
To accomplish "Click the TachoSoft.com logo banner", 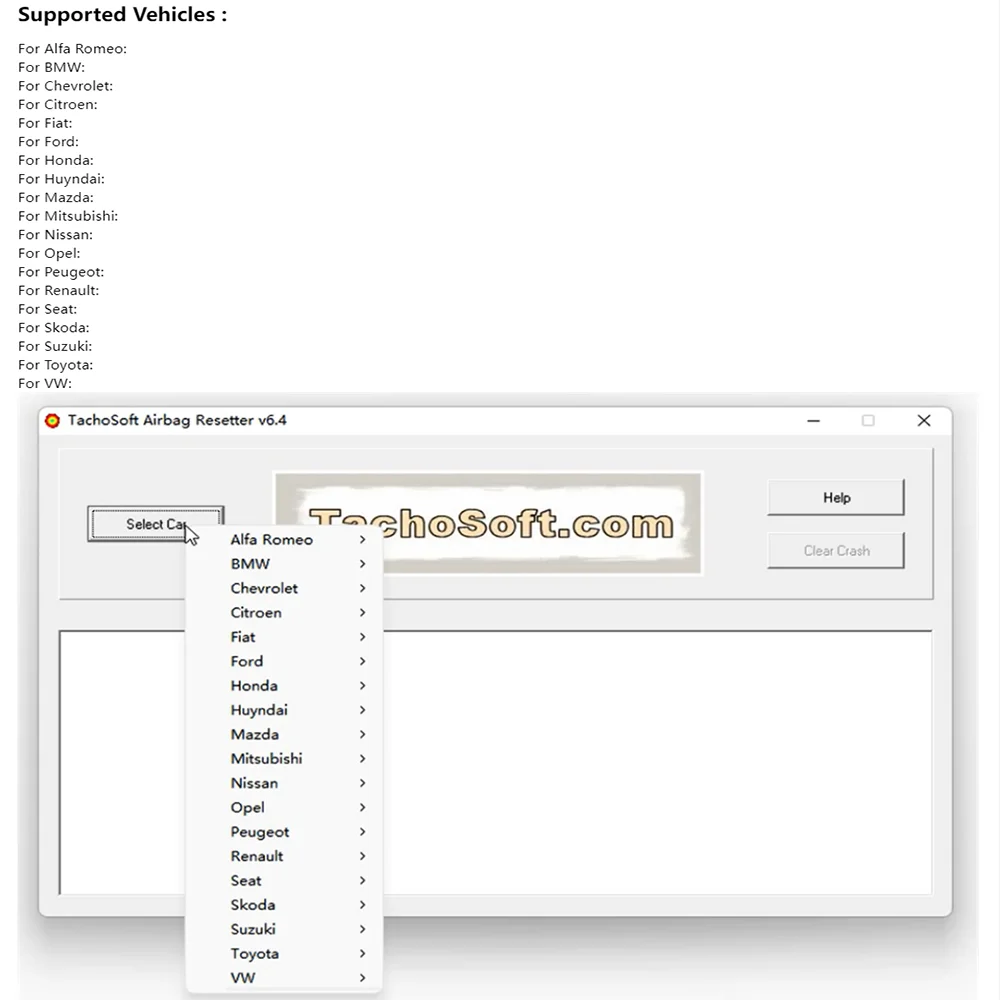I will [489, 523].
